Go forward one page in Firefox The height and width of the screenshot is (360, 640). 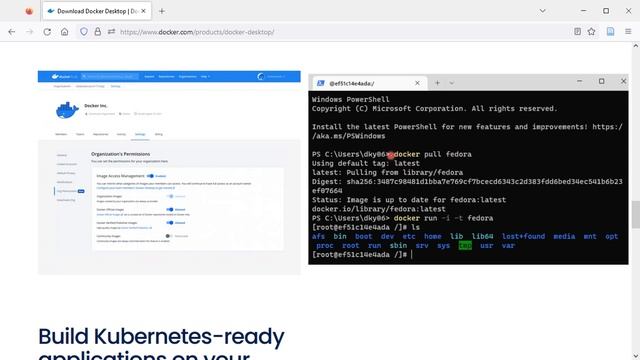click(29, 31)
